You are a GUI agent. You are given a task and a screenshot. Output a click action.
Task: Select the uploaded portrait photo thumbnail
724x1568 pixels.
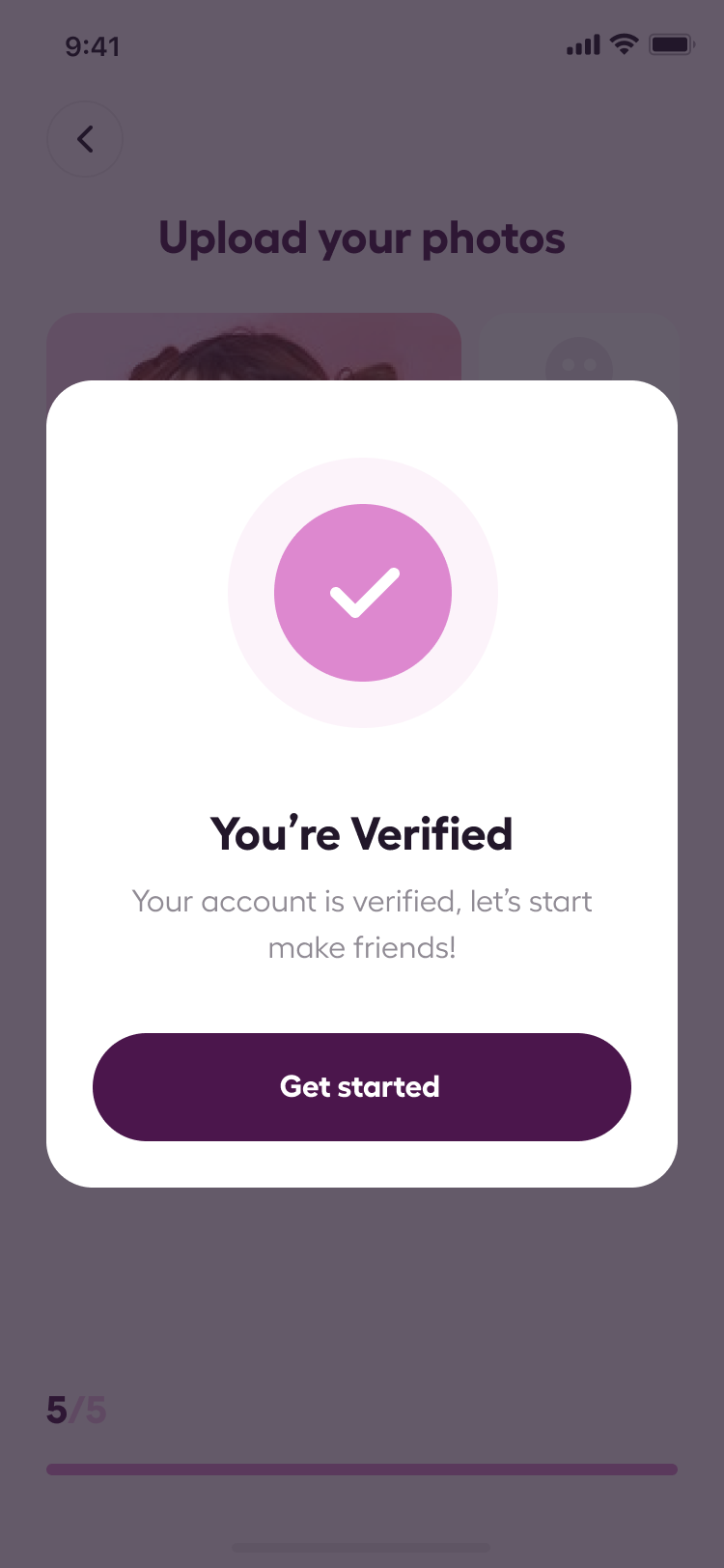point(253,348)
